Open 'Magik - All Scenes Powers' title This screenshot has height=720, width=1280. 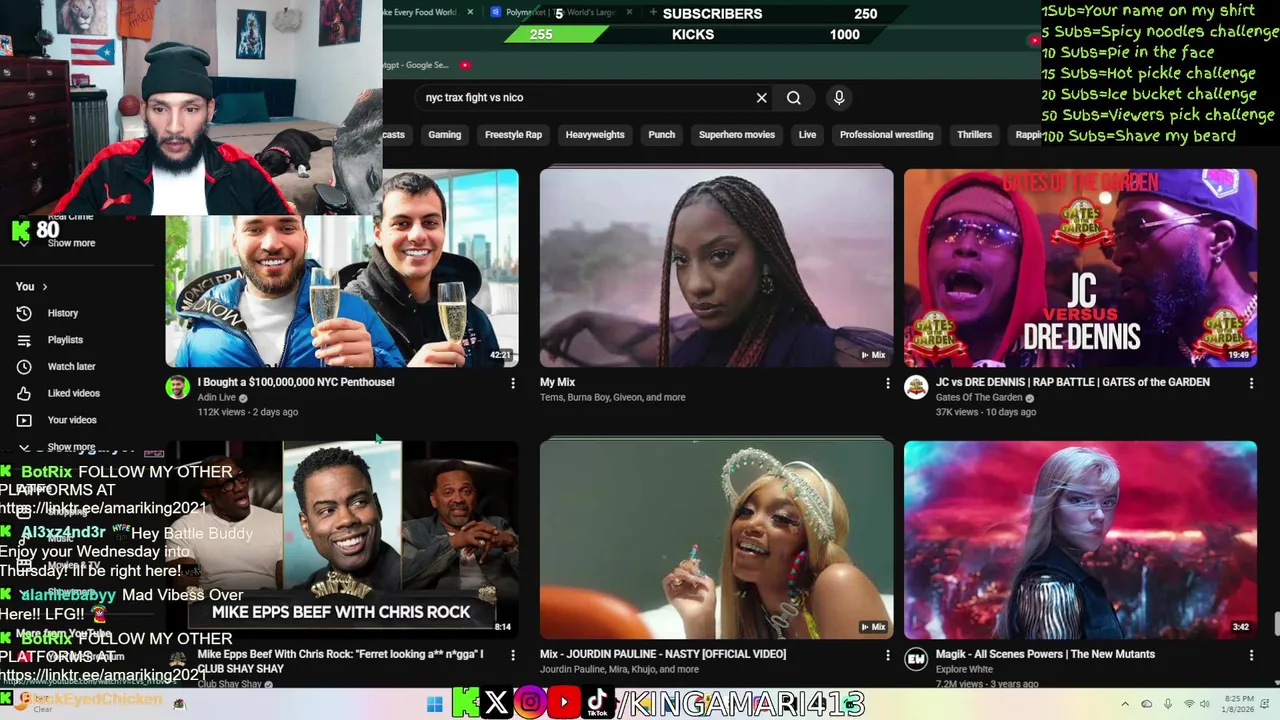[1045, 654]
